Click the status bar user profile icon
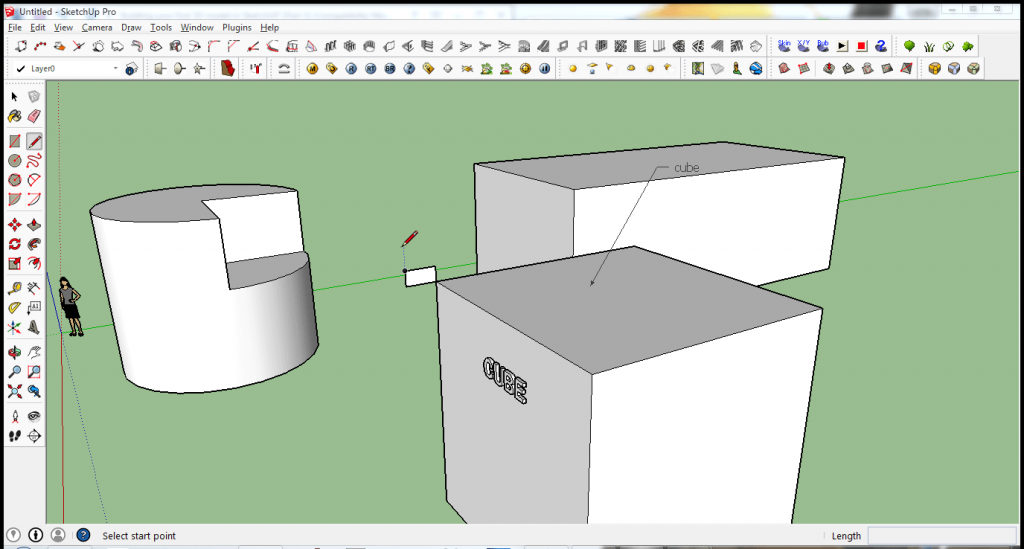 pos(58,535)
